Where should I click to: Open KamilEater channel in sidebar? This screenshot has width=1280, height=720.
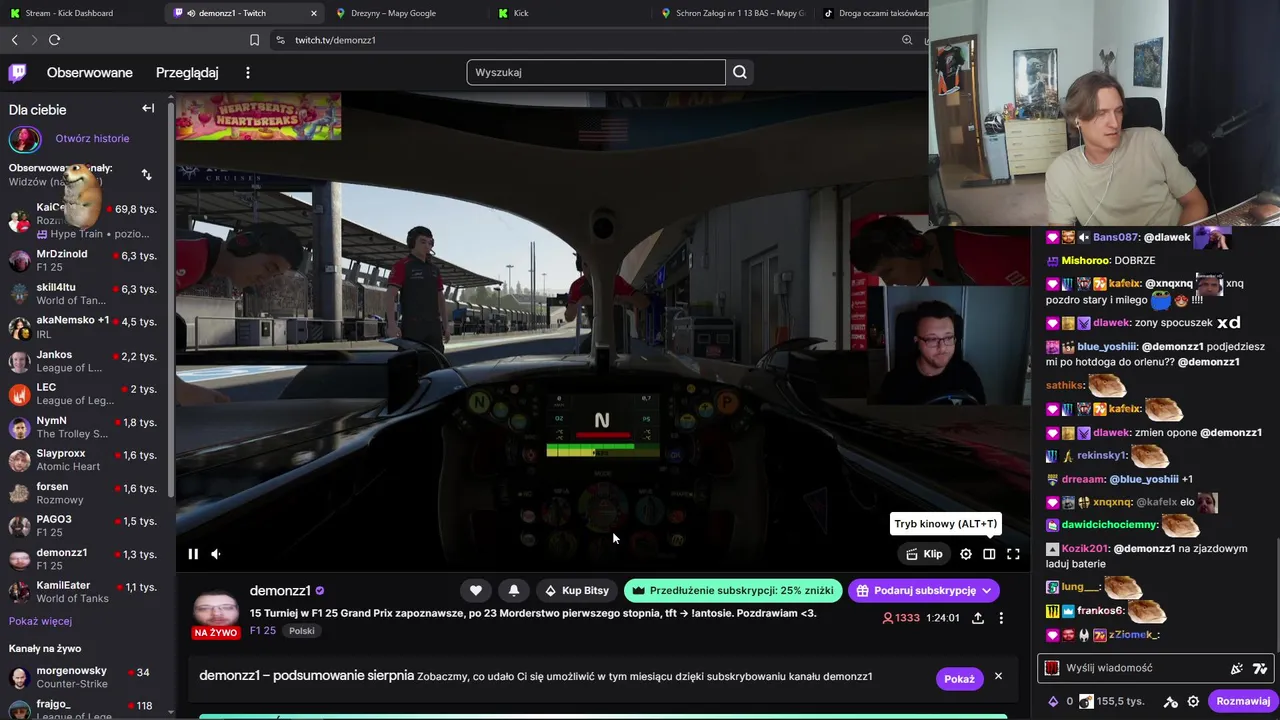click(84, 592)
